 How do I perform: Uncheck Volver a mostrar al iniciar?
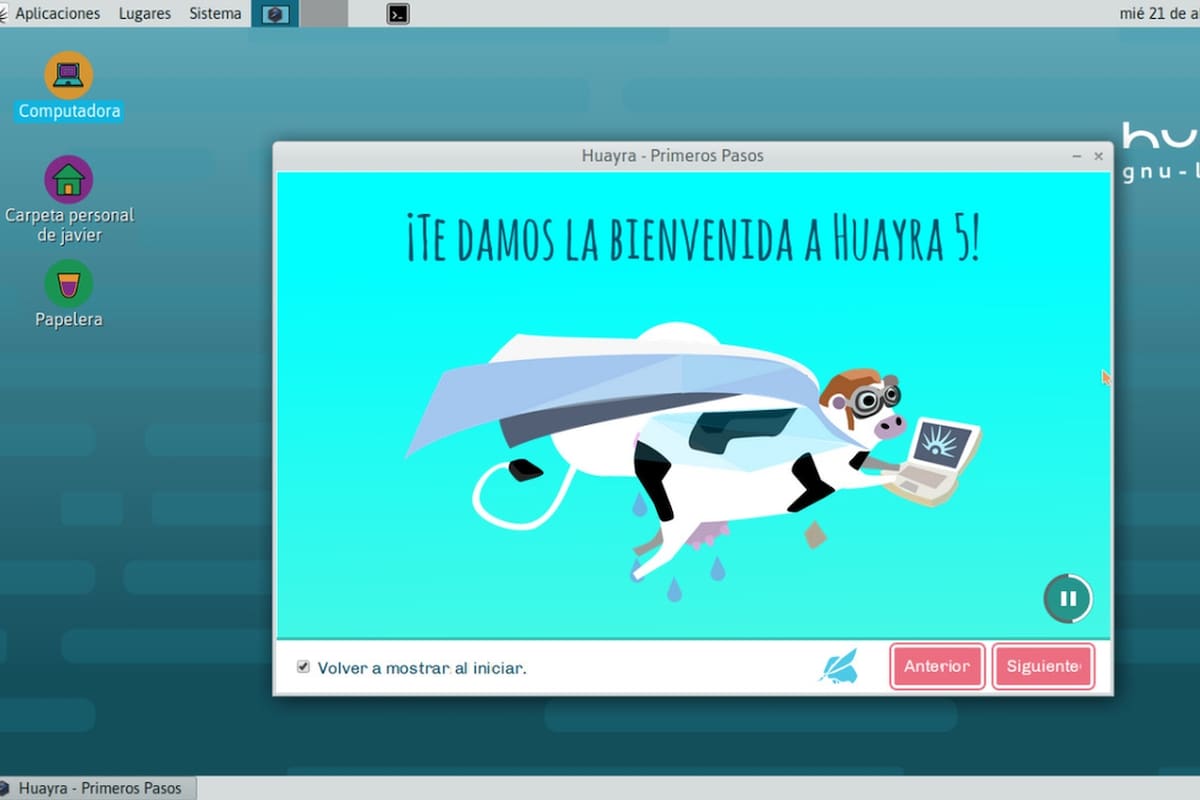point(302,666)
